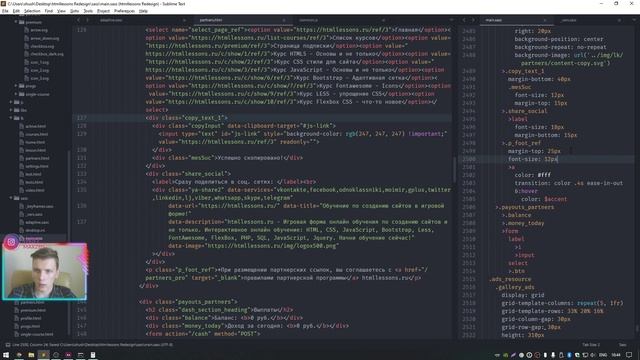Open the File menu
This screenshot has height=360, width=640.
click(x=5, y=11)
